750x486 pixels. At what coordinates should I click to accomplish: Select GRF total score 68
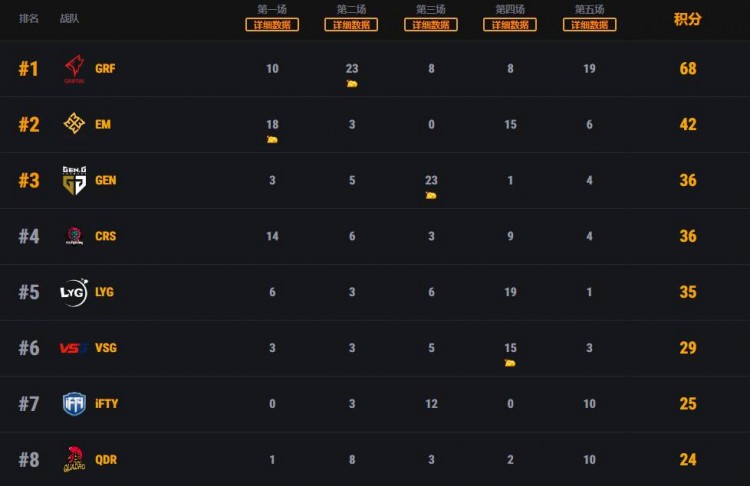point(687,69)
